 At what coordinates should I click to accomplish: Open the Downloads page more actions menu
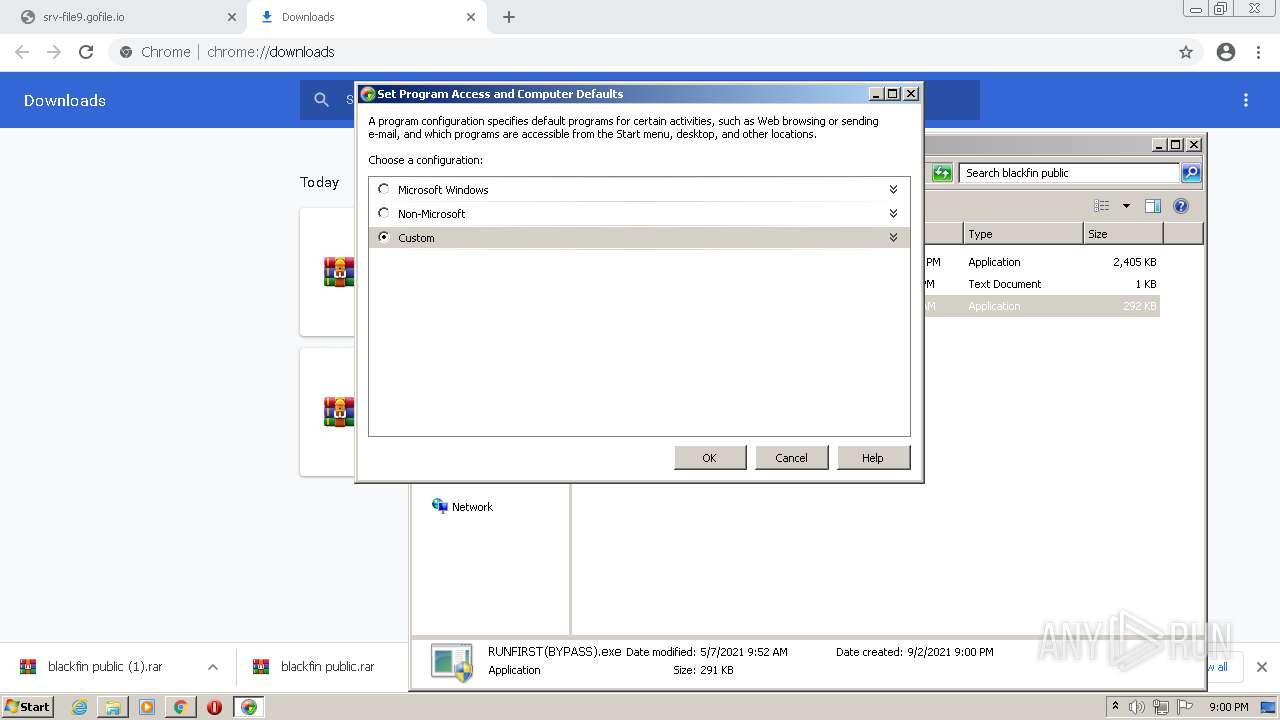tap(1246, 100)
